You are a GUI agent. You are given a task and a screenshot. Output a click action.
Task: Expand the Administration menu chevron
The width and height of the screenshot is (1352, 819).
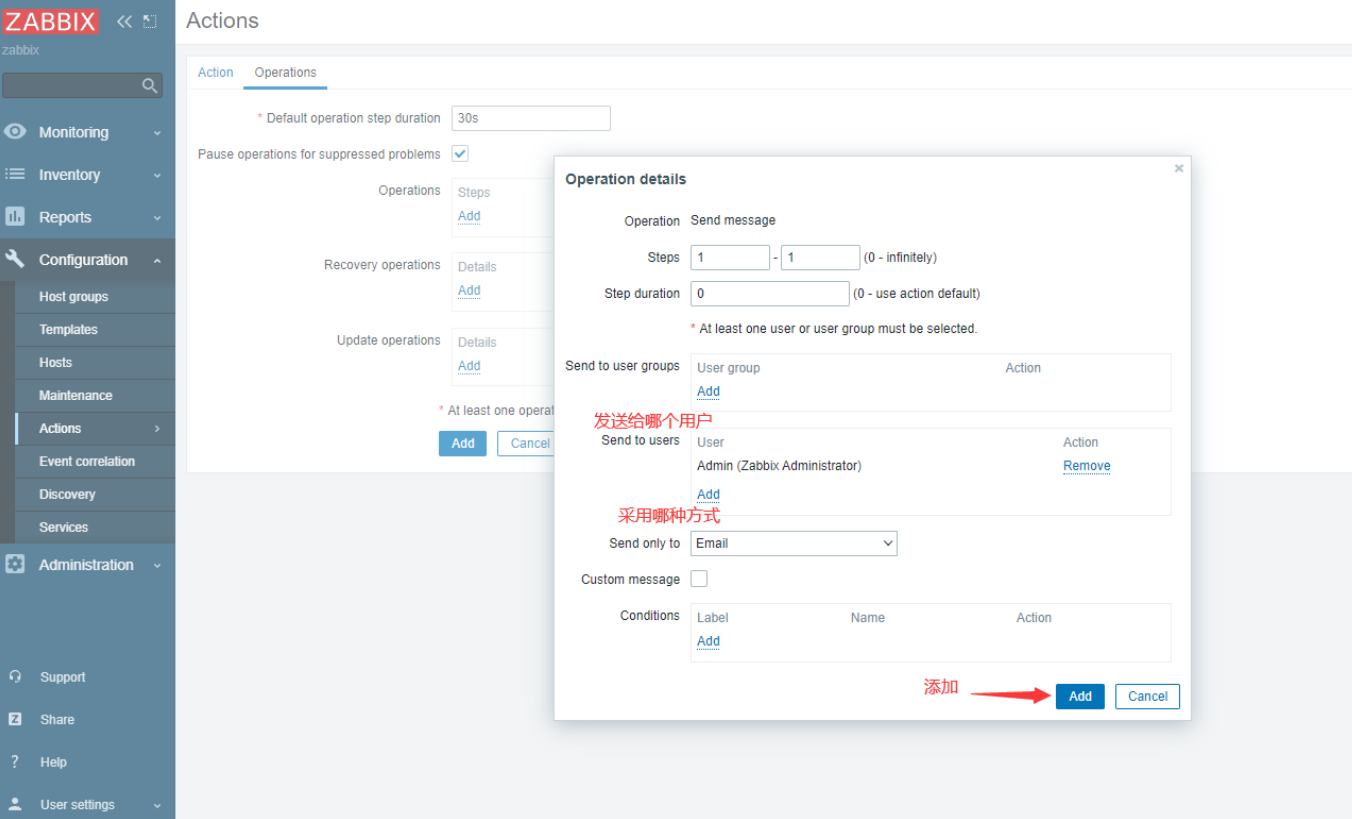[157, 565]
